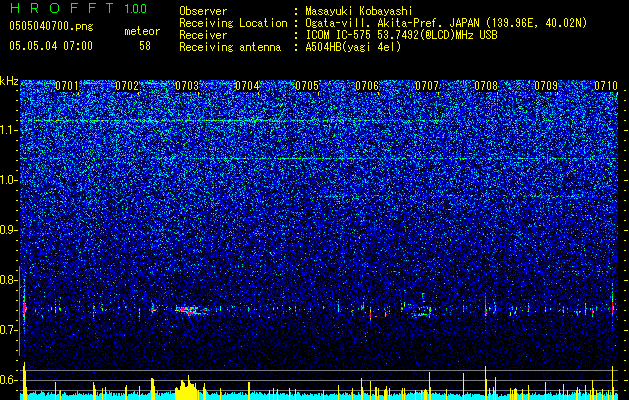Click the 0709 time marker
The height and width of the screenshot is (400, 629).
(546, 86)
